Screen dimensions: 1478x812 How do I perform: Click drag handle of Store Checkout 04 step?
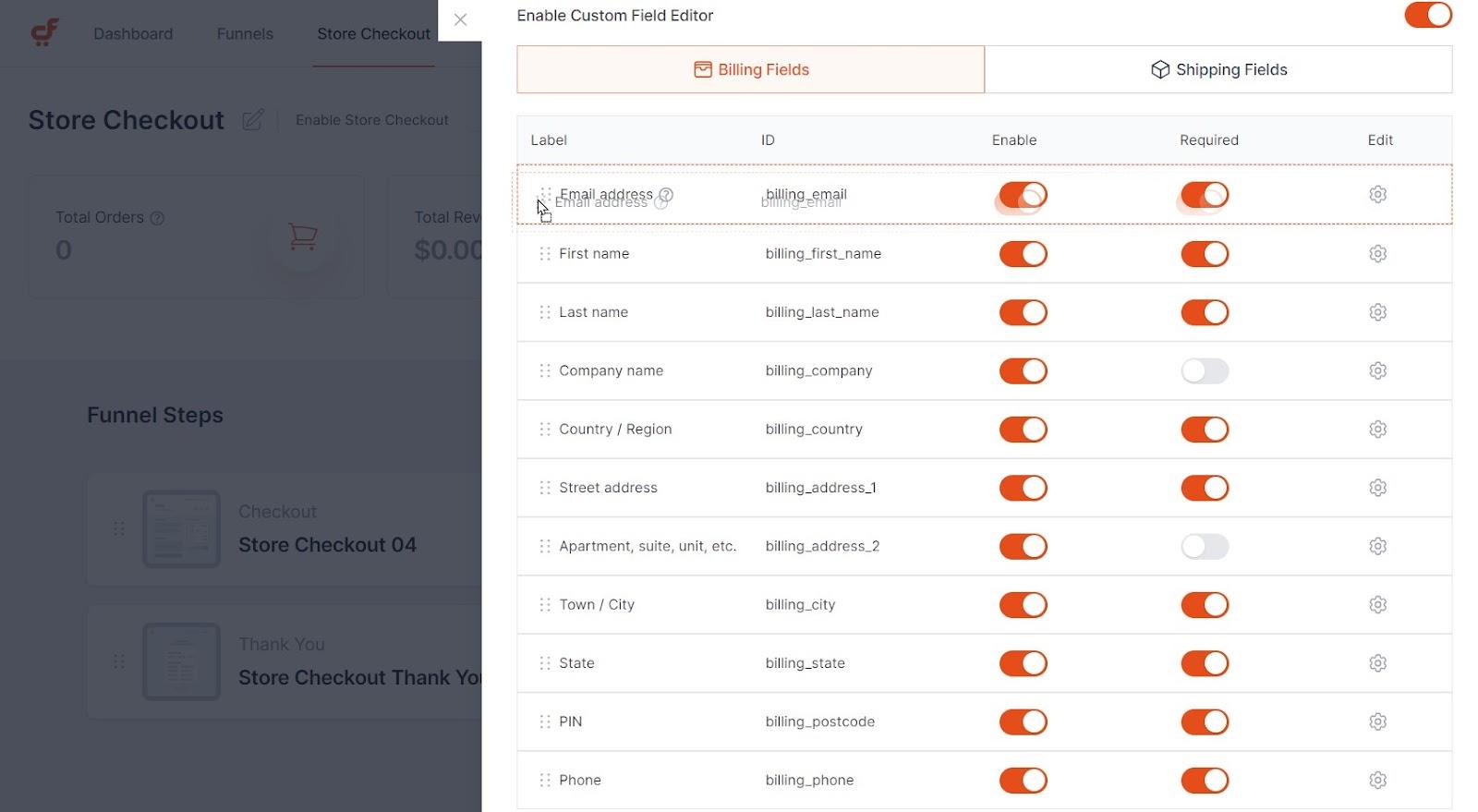[x=118, y=528]
